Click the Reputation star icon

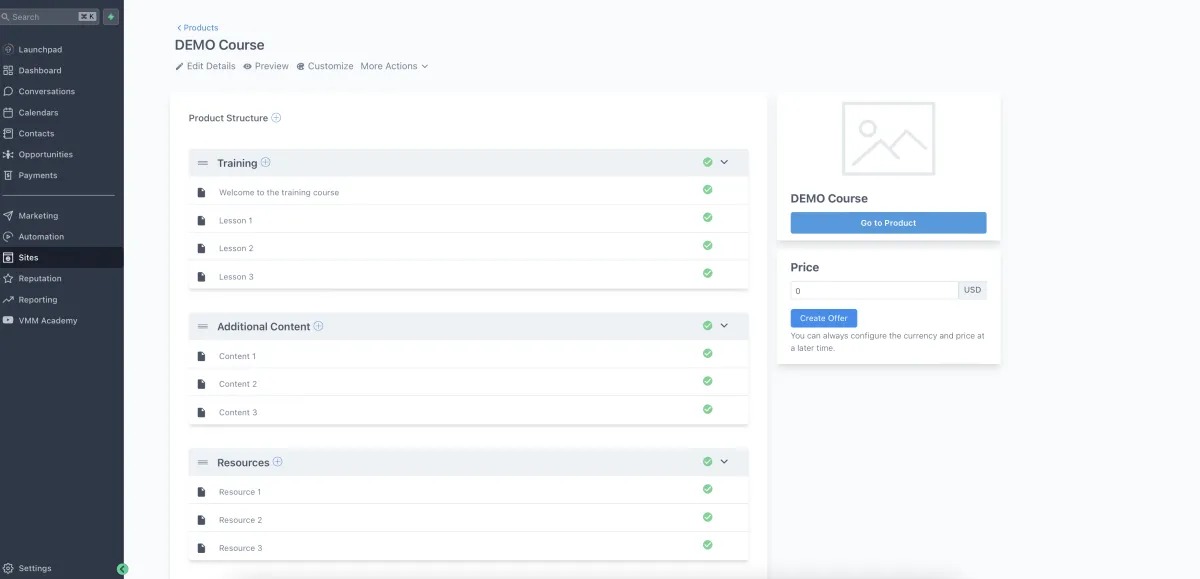[x=8, y=278]
